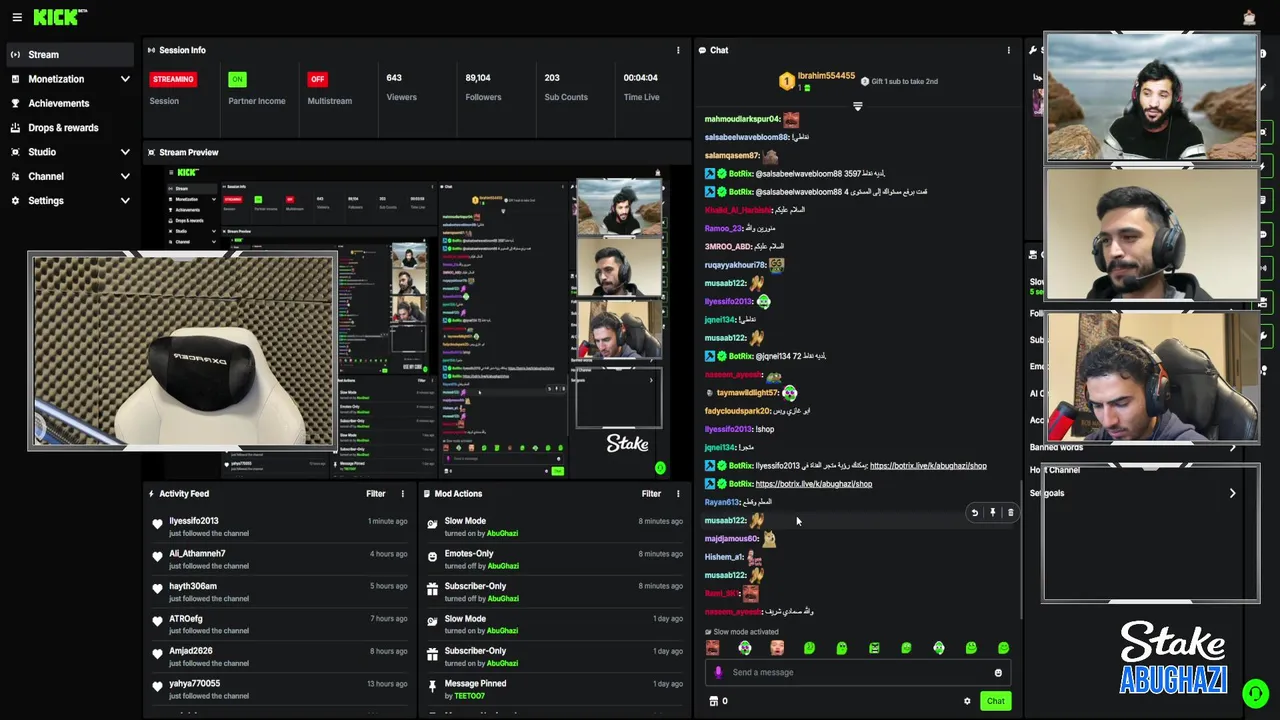Insert the rightmost green emote from the quick bar
This screenshot has width=1280, height=720.
(1003, 648)
